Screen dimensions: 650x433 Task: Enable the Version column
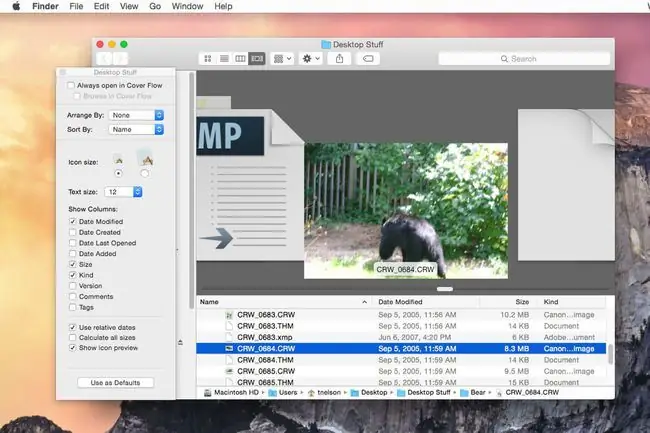point(73,286)
